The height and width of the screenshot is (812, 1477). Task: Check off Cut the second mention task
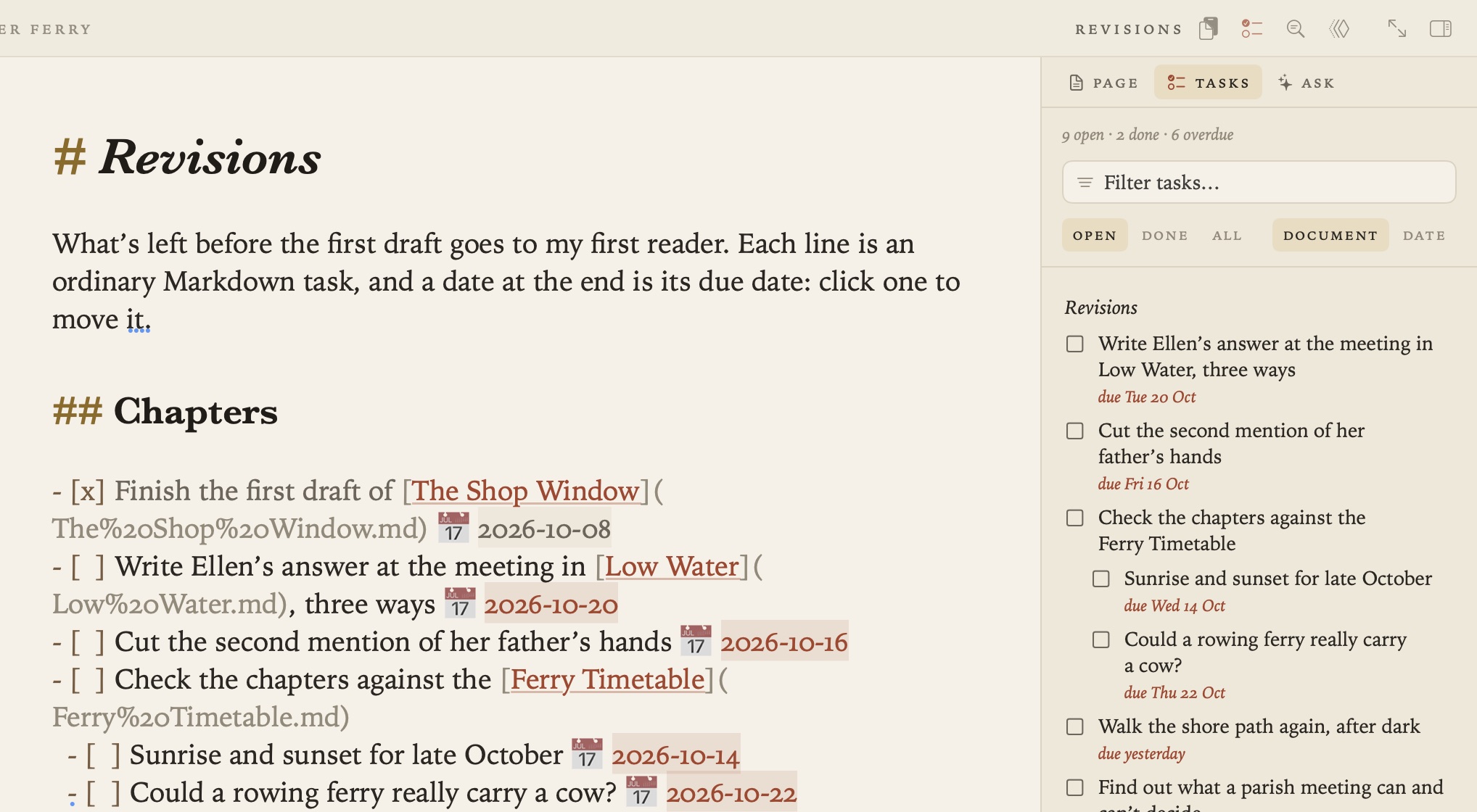1075,431
